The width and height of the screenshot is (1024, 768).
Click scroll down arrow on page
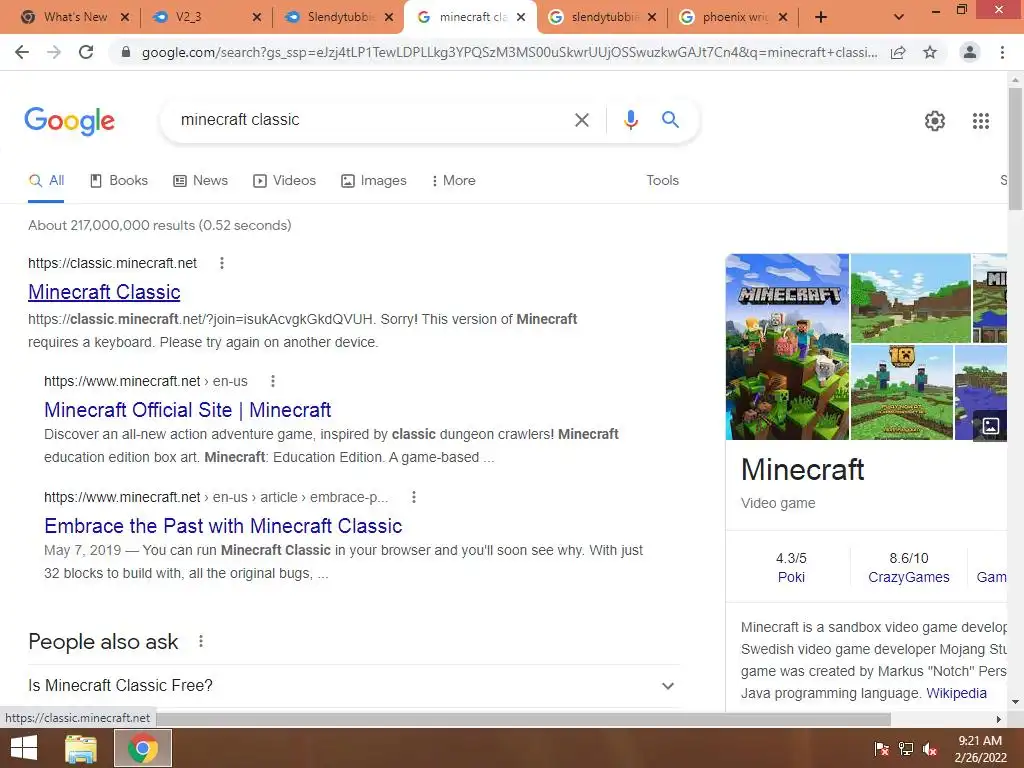(x=1015, y=703)
